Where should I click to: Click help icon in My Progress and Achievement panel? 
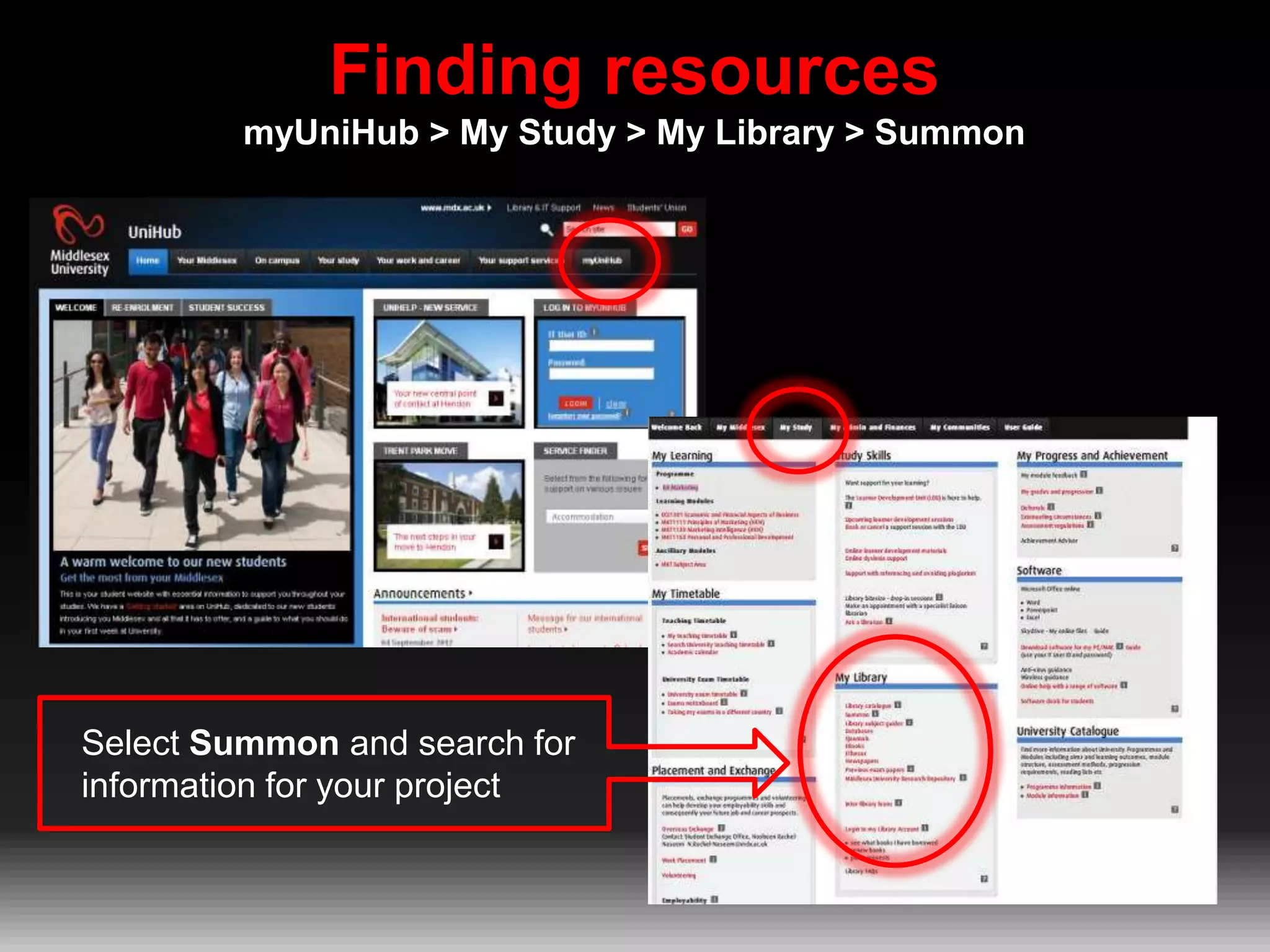(x=1175, y=549)
